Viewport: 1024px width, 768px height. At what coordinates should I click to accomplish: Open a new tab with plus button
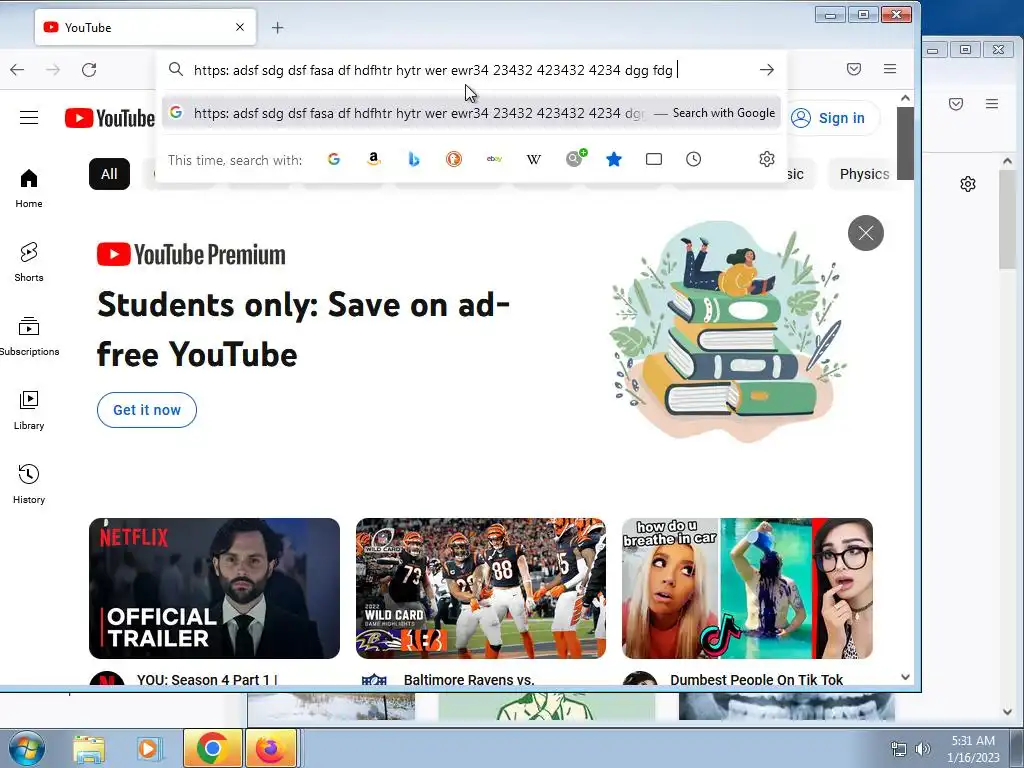click(x=278, y=27)
